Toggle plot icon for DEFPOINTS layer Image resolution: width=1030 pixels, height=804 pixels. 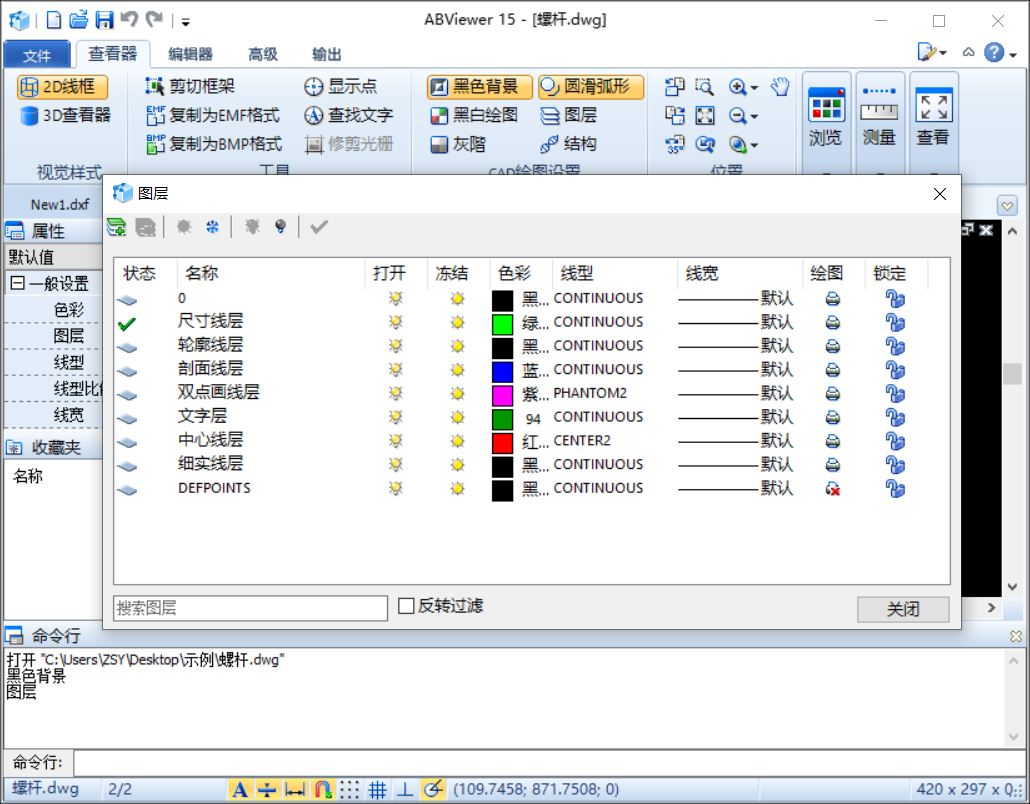click(x=833, y=489)
